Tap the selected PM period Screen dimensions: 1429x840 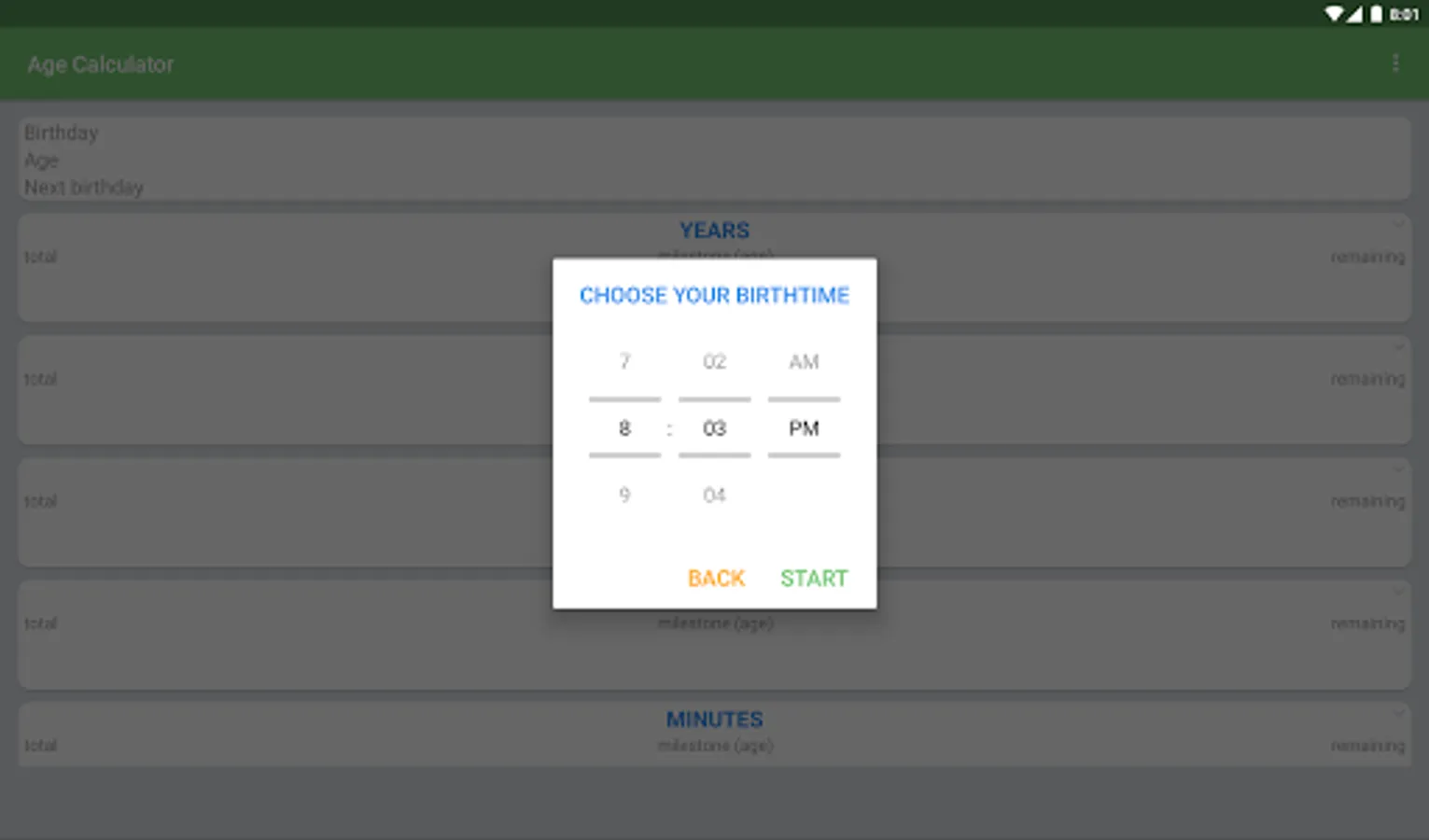804,428
